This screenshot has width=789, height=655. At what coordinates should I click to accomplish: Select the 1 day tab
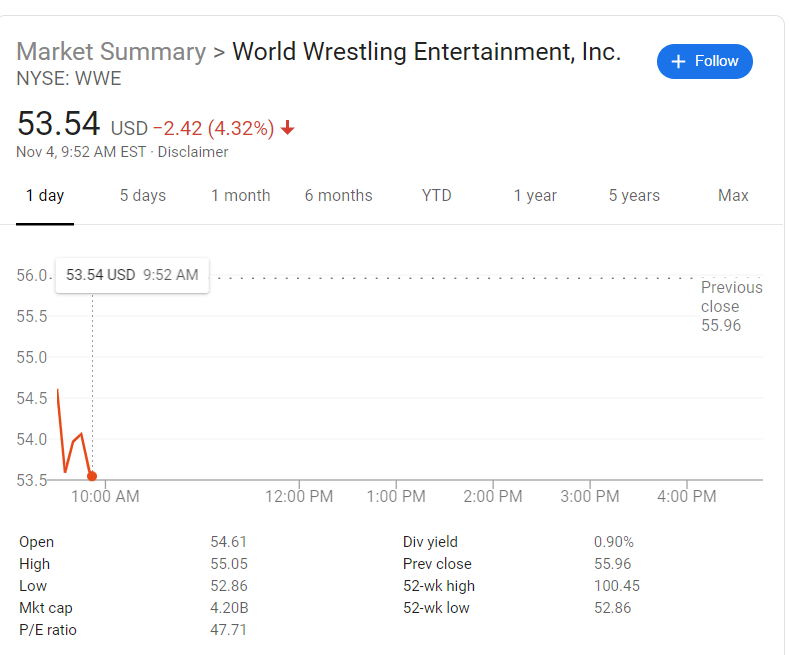45,196
